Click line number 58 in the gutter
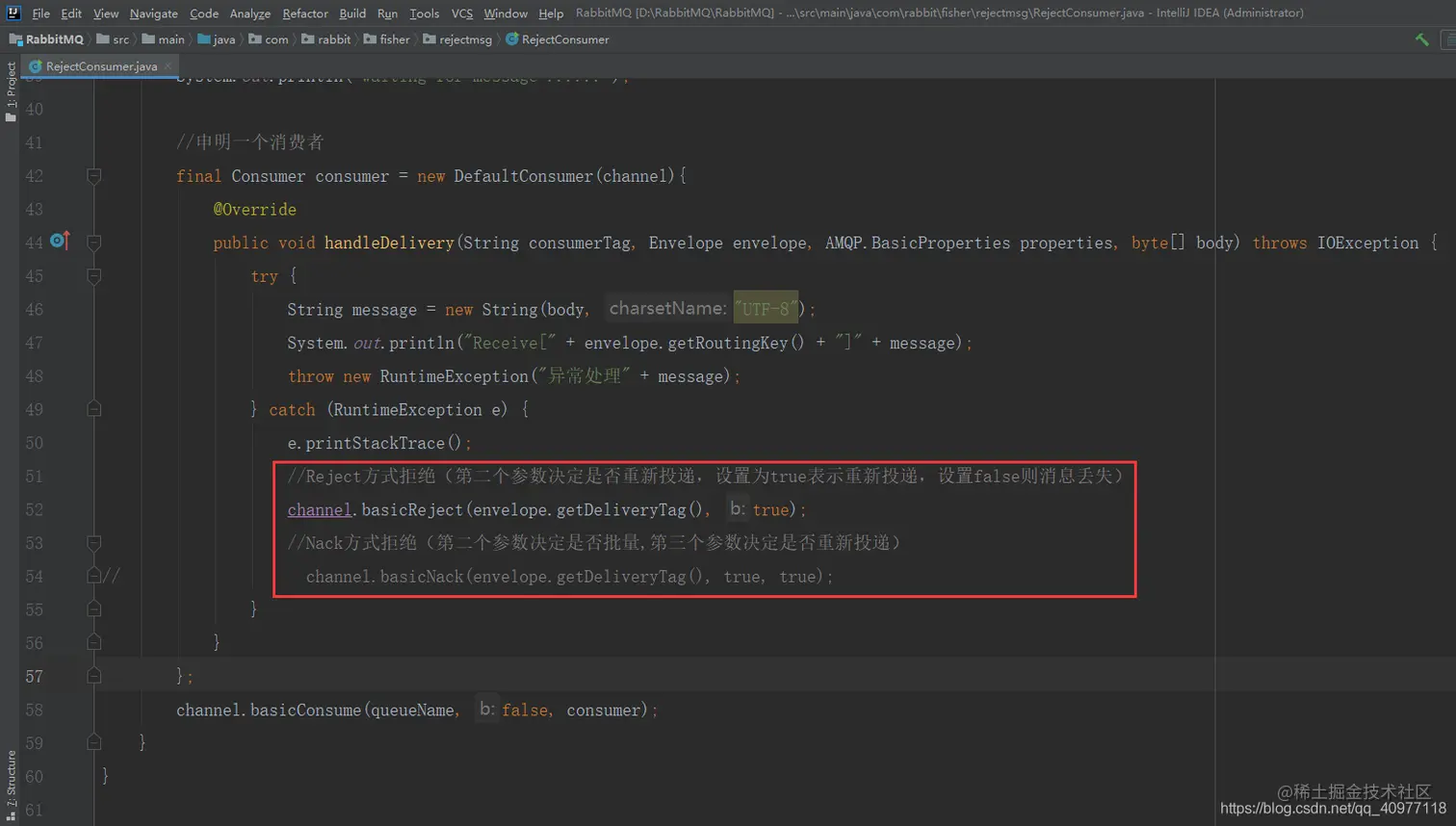This screenshot has width=1456, height=826. [34, 710]
